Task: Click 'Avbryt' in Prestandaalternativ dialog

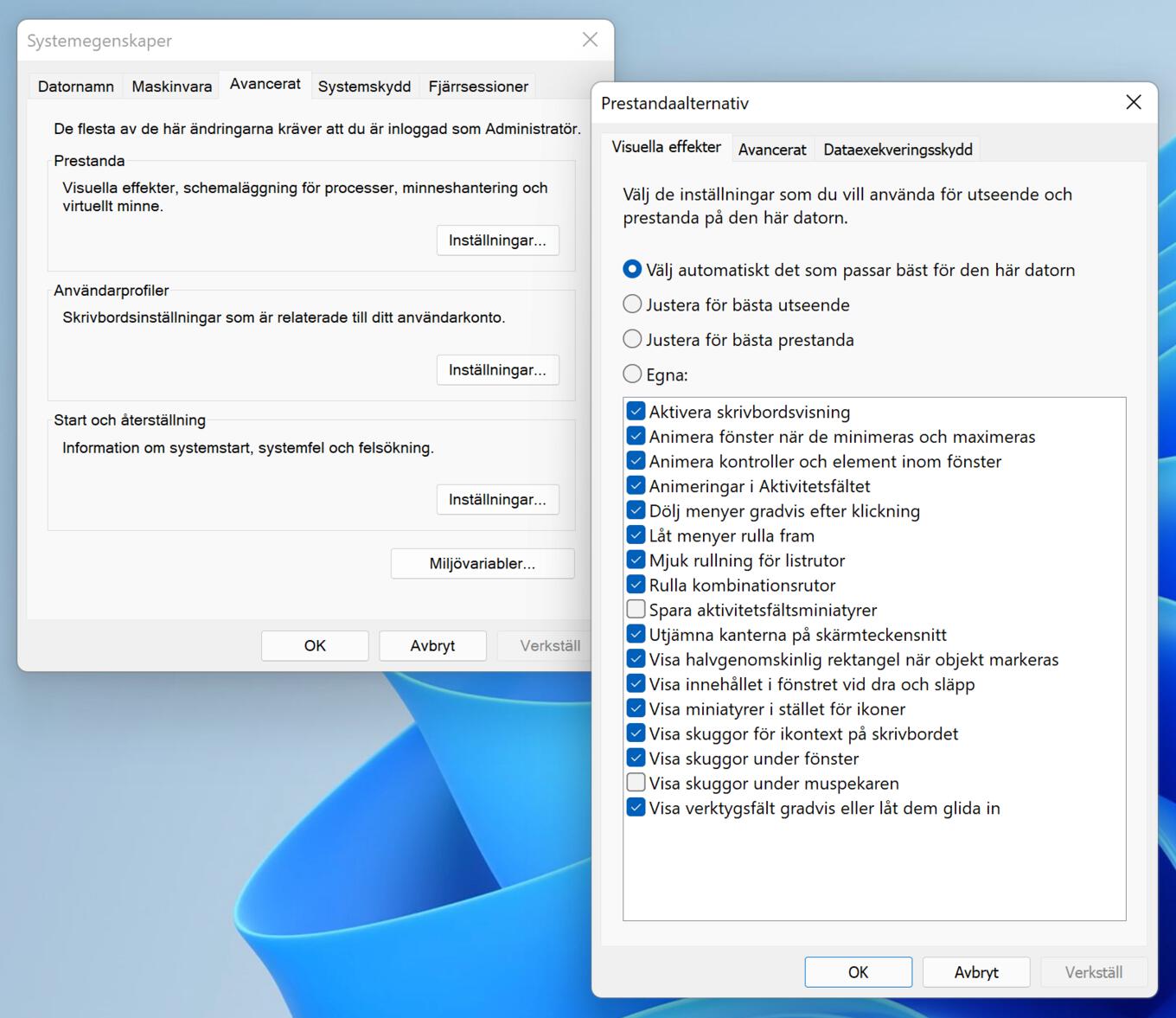Action: 976,972
